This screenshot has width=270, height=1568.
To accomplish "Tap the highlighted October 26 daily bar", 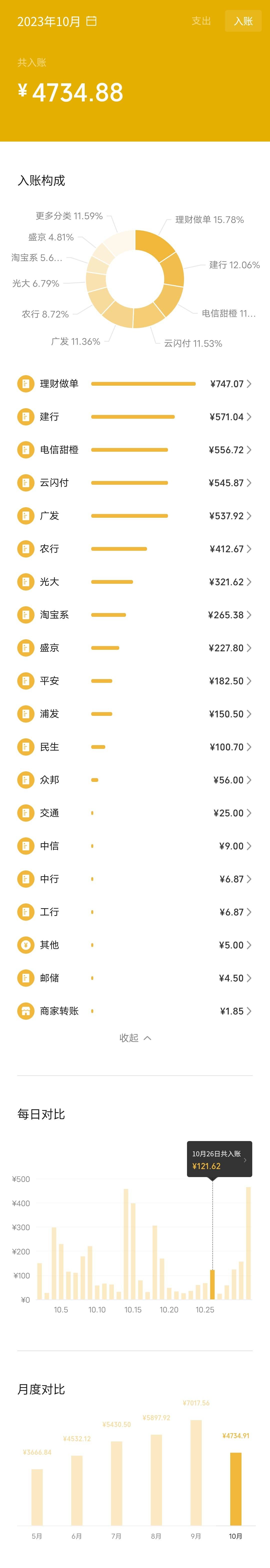I will tap(212, 1284).
